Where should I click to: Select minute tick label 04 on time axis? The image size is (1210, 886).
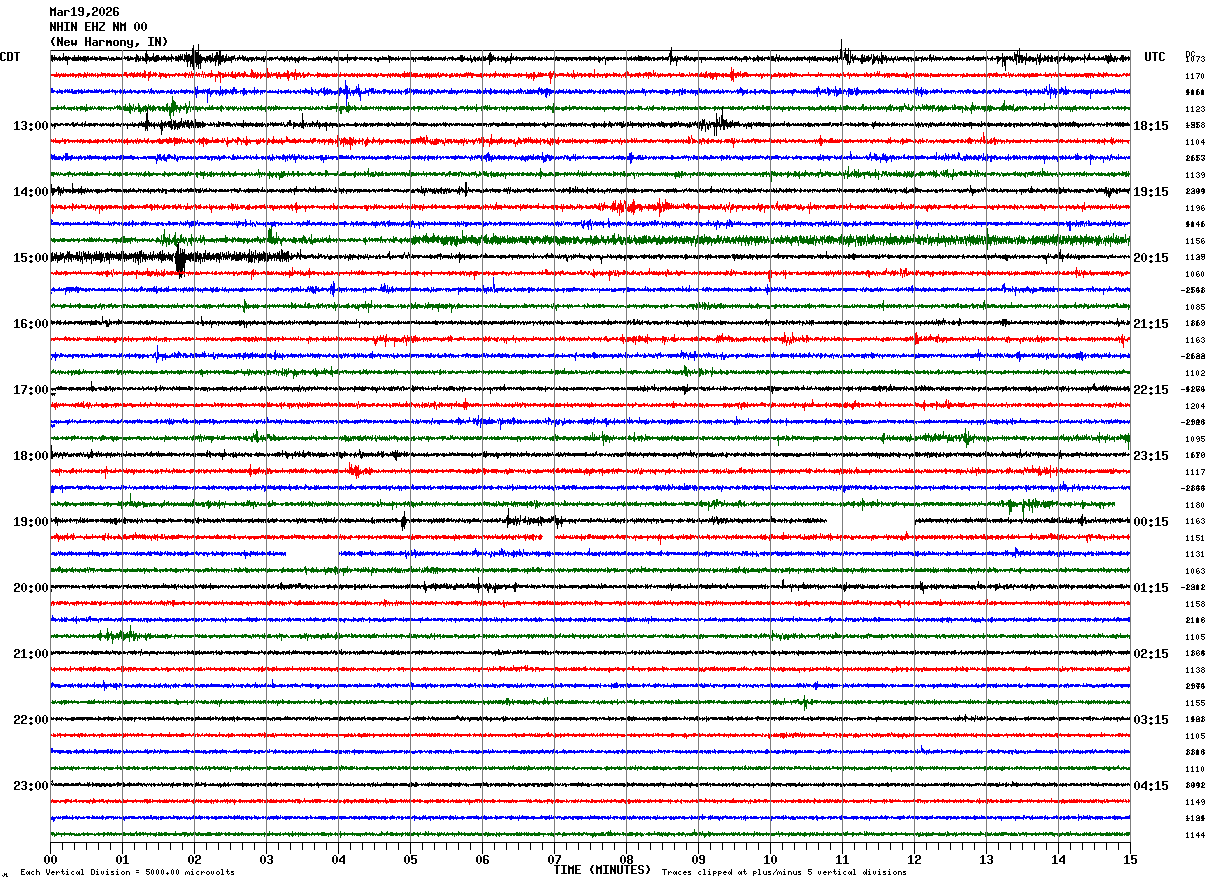point(338,859)
